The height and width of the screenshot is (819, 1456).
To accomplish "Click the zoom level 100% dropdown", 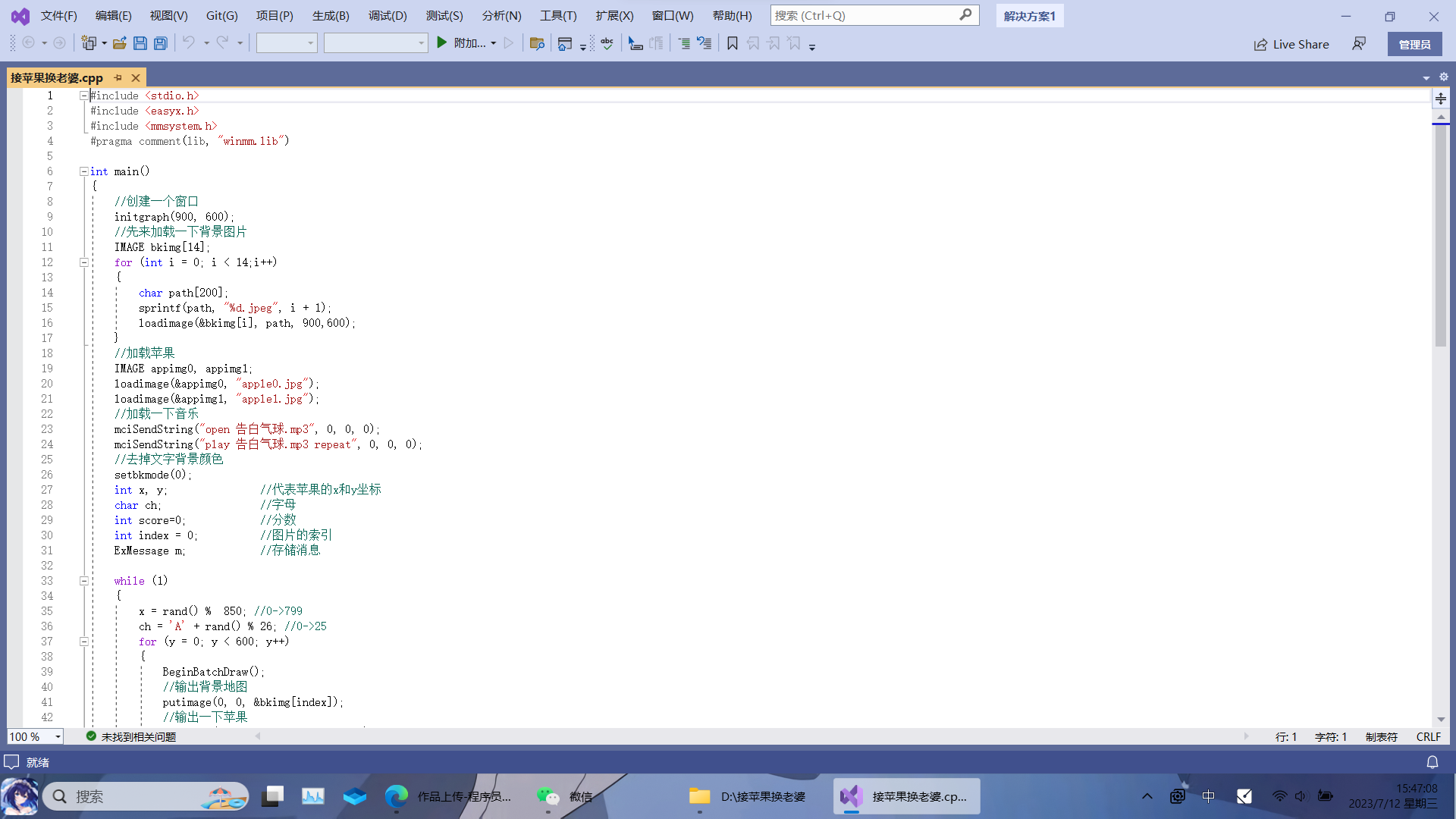I will point(35,736).
